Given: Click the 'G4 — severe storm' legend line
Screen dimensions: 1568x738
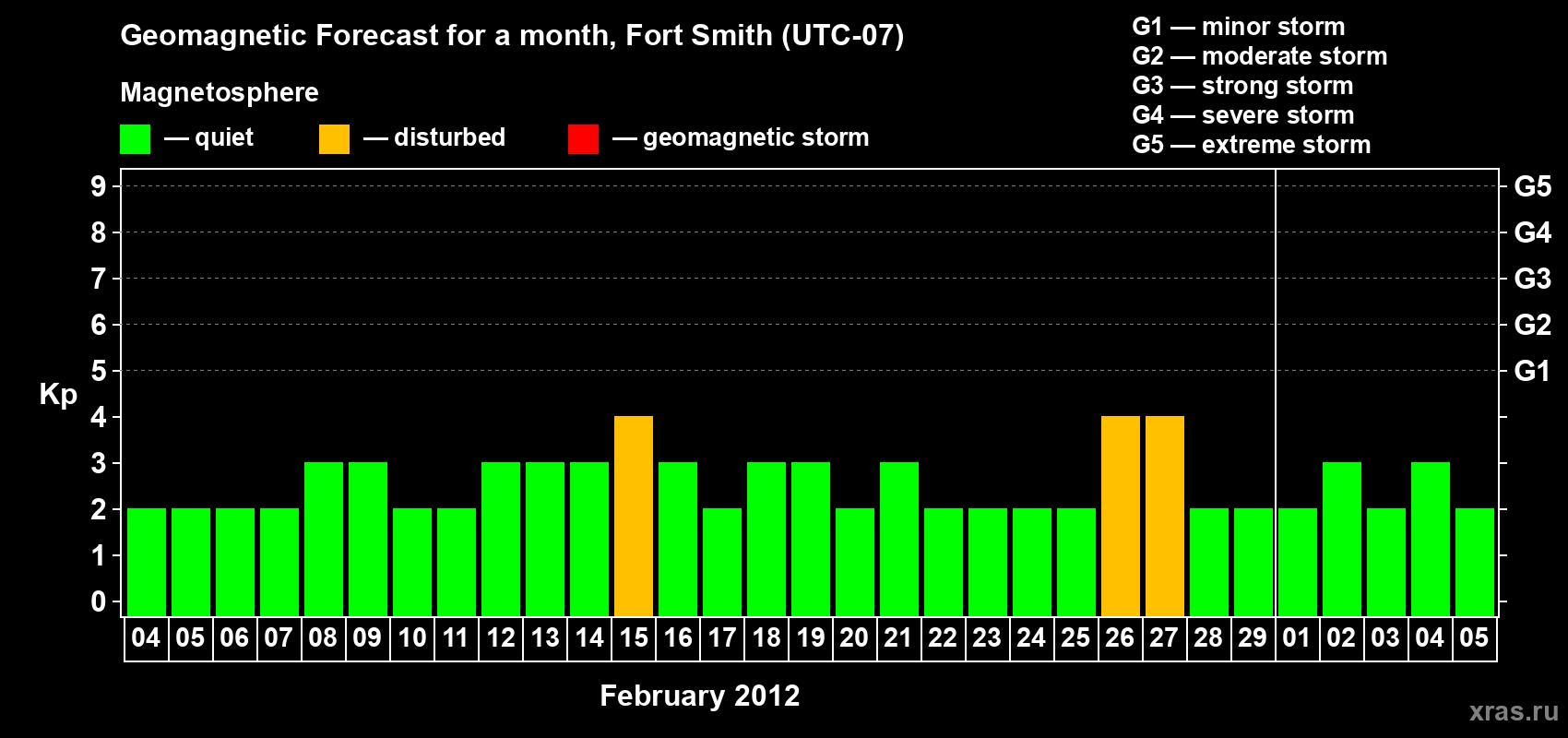Looking at the screenshot, I should pyautogui.click(x=1243, y=115).
